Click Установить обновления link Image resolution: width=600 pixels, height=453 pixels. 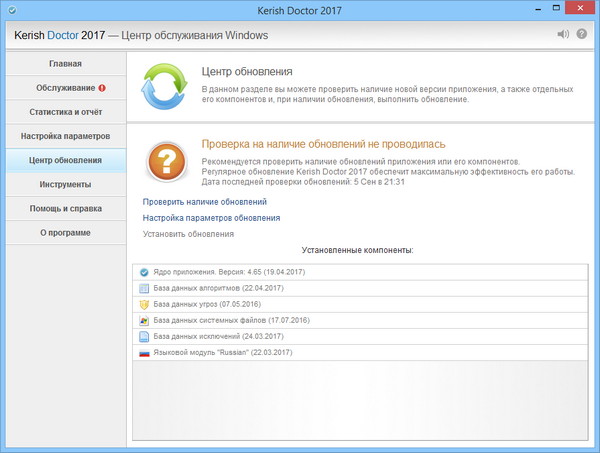pyautogui.click(x=188, y=234)
